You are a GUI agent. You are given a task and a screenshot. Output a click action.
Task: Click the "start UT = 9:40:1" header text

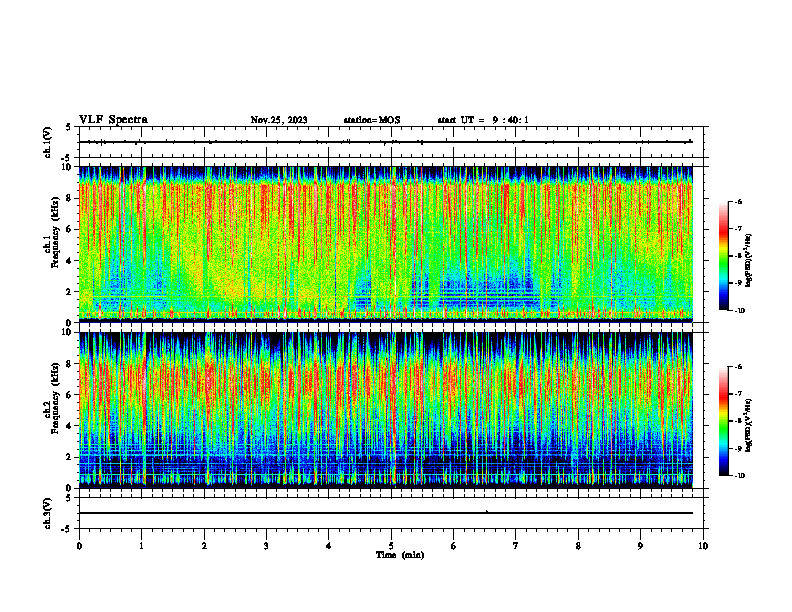coord(483,120)
